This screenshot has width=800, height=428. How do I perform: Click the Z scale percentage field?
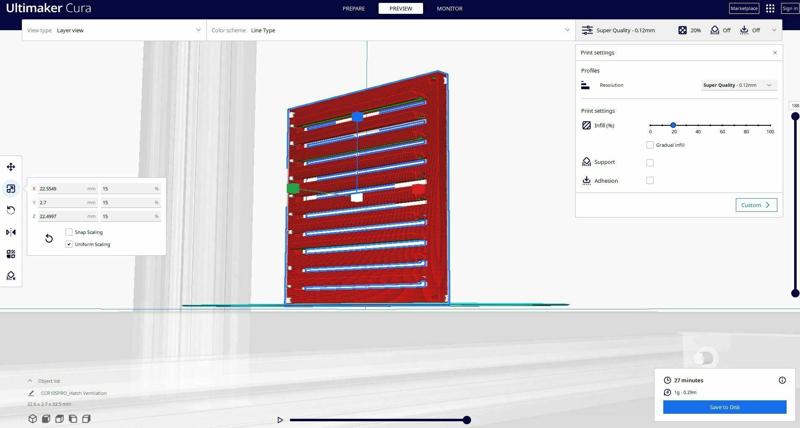[131, 216]
